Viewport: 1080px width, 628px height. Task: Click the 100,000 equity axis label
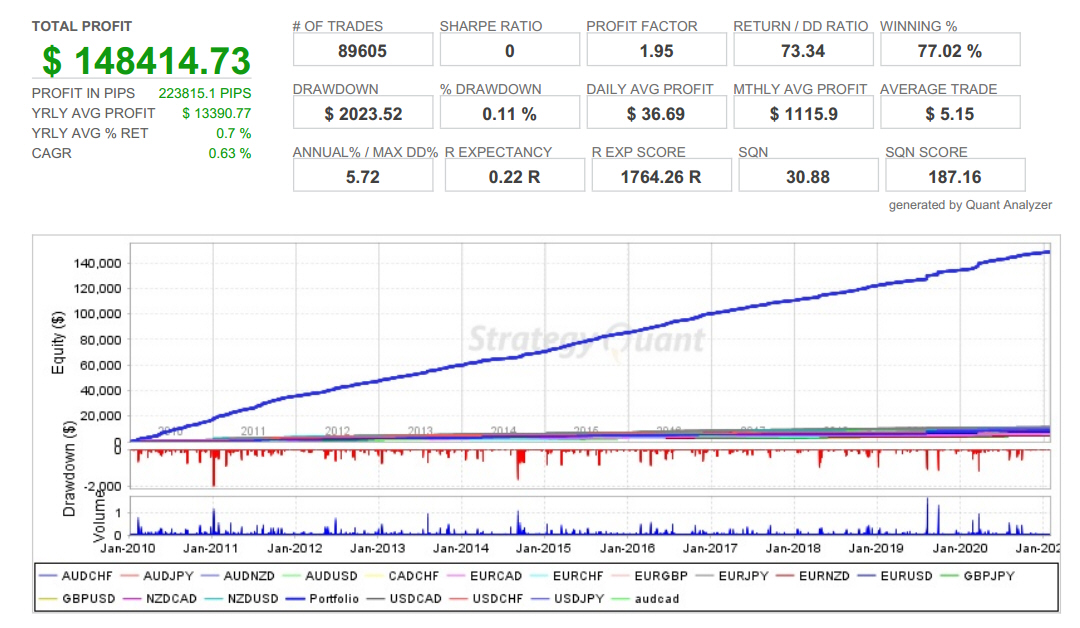pyautogui.click(x=97, y=315)
